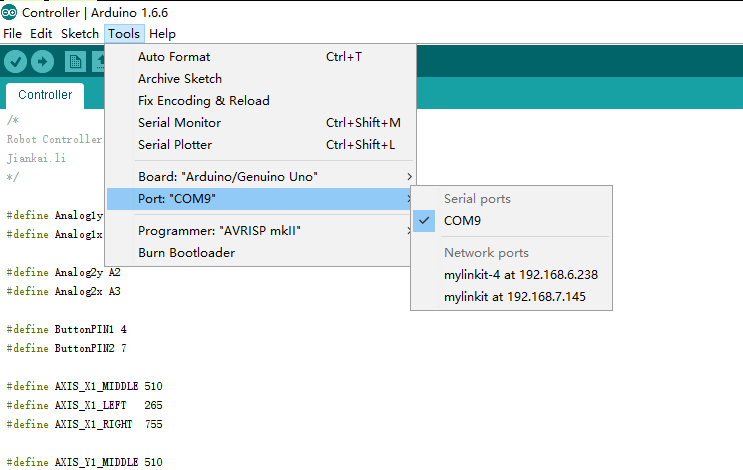Click the Verify checkmark toolbar icon
The height and width of the screenshot is (470, 743).
tap(15, 62)
